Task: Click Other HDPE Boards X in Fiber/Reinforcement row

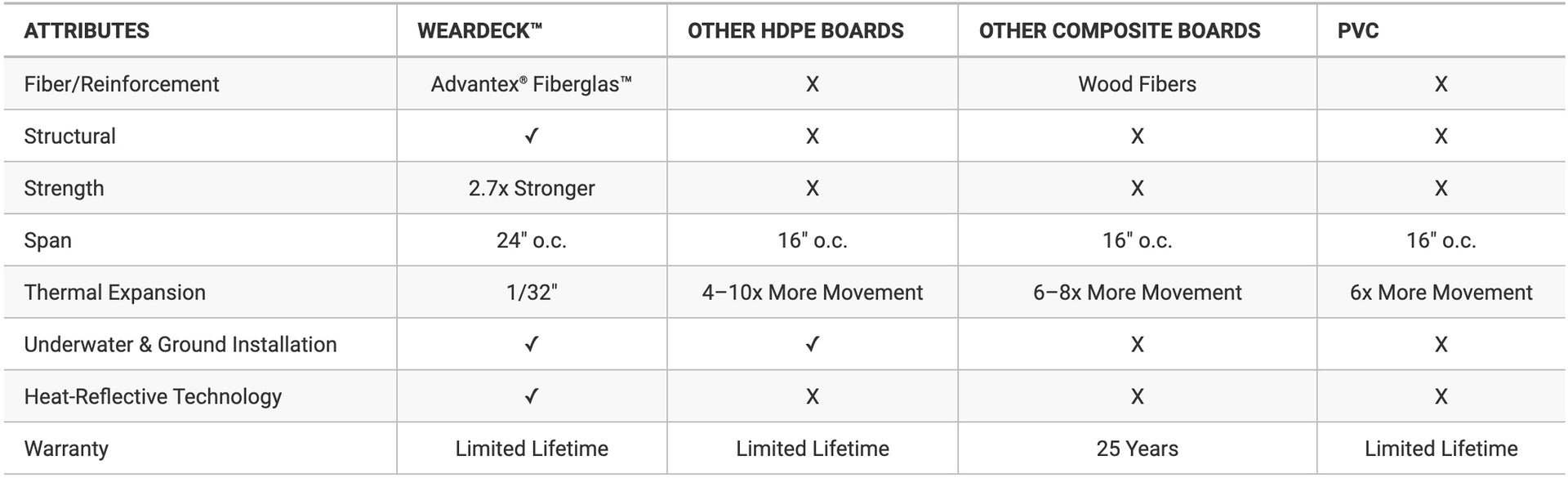Action: click(812, 84)
